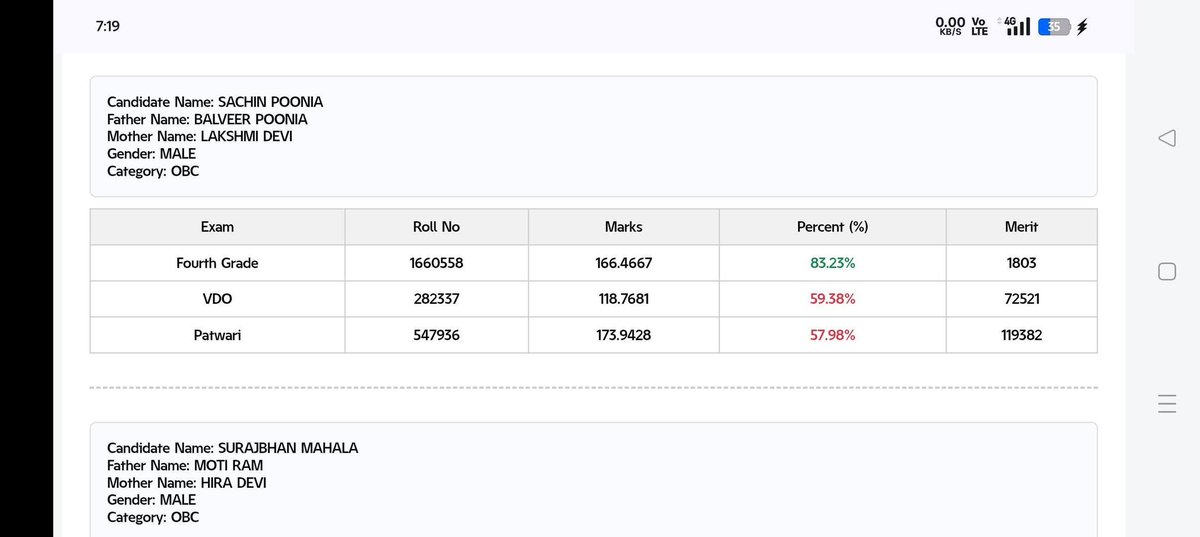The height and width of the screenshot is (537, 1200).
Task: Click Mother Name: LAKSHMI DEVI
Action: click(x=200, y=136)
